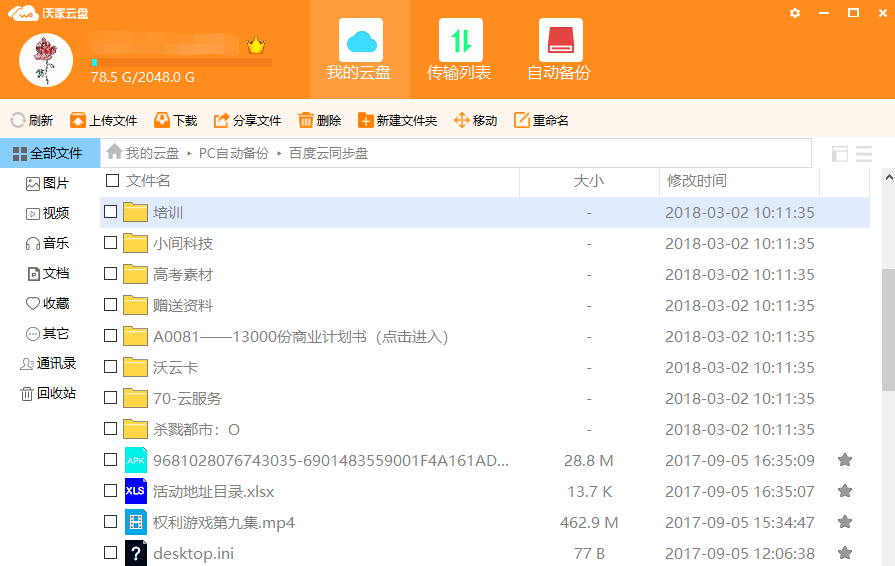Viewport: 895px width, 566px height.
Task: Switch to the 传输列表 tab
Action: click(459, 51)
